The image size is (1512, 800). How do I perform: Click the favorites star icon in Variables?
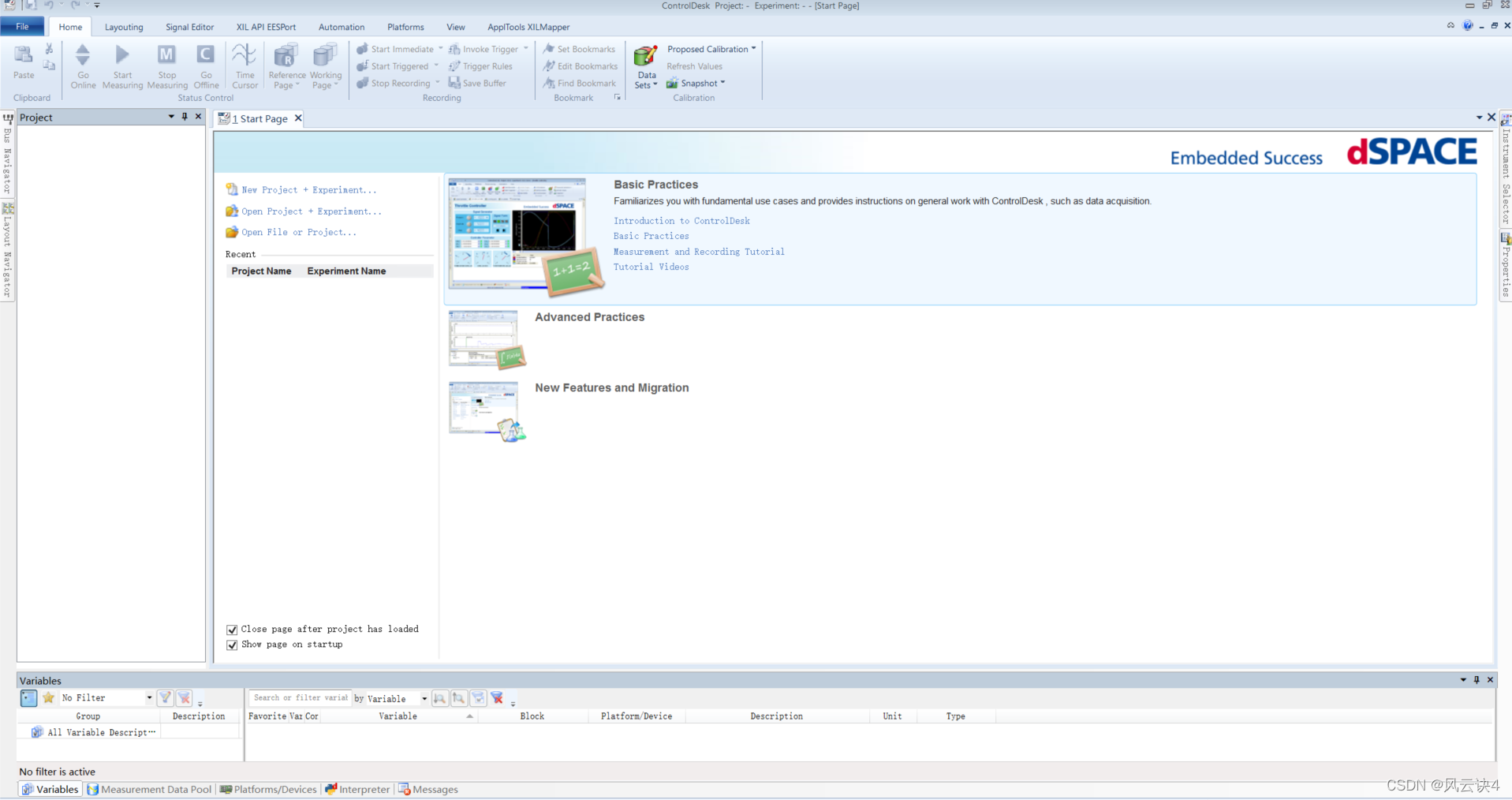tap(49, 698)
